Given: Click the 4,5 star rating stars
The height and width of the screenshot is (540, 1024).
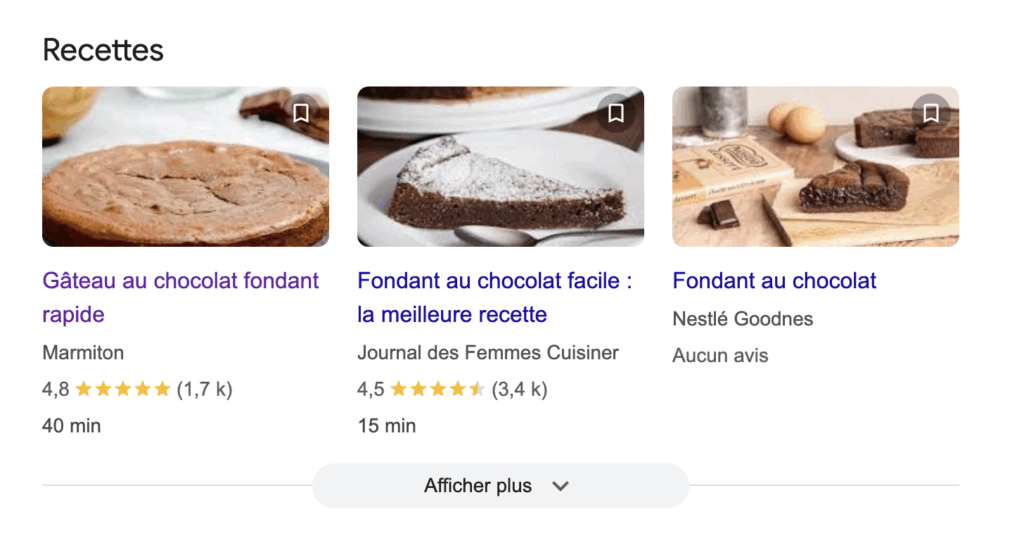Looking at the screenshot, I should [438, 389].
